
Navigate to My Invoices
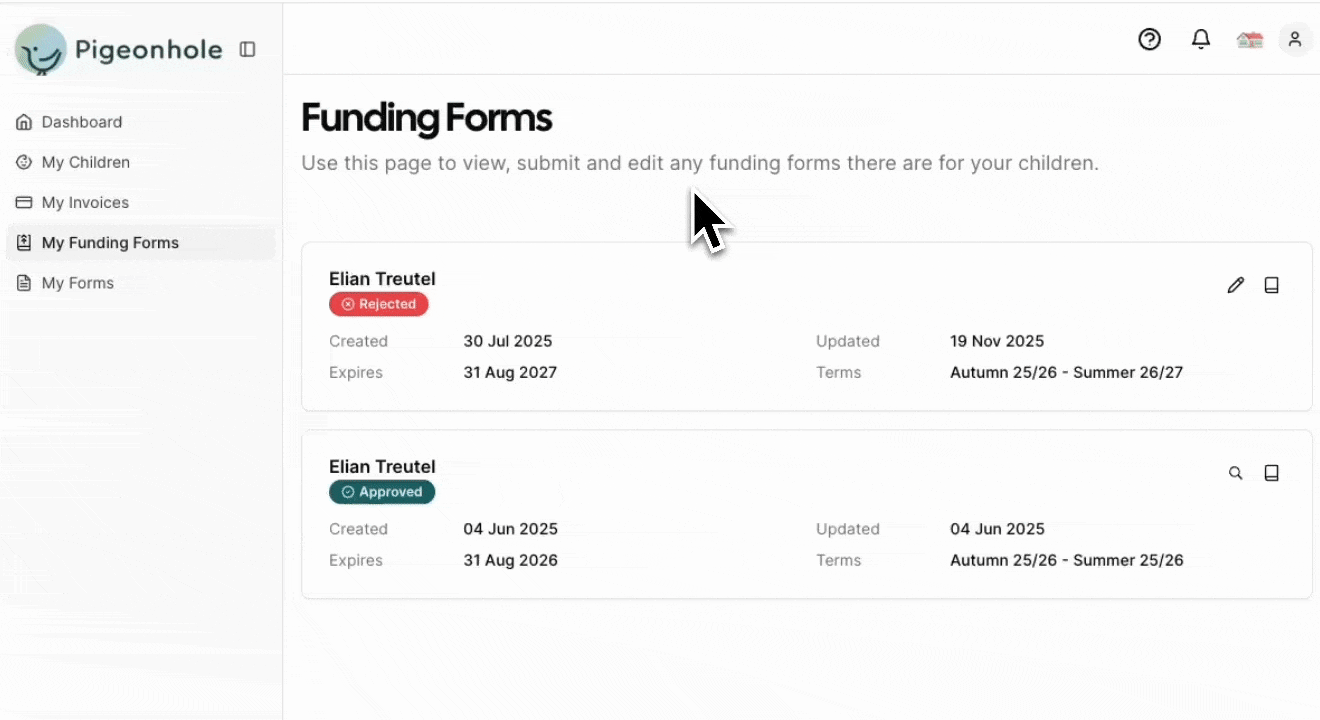[85, 202]
